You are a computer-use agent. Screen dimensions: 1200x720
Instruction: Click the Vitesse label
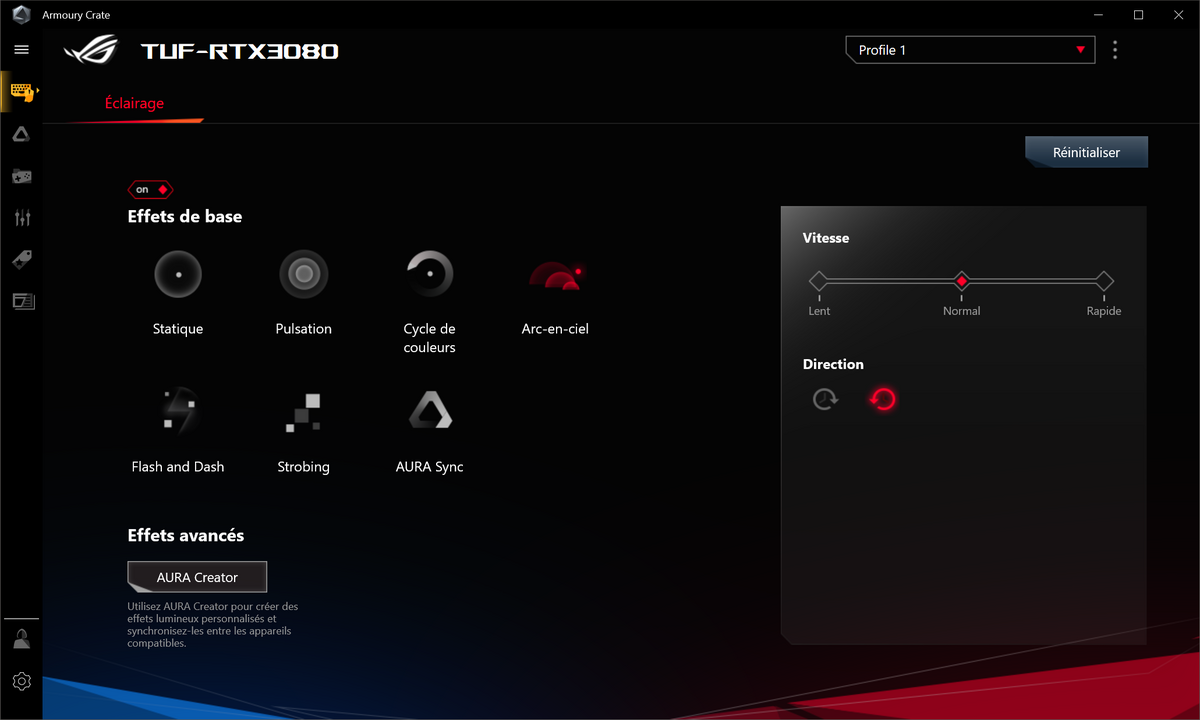(826, 238)
